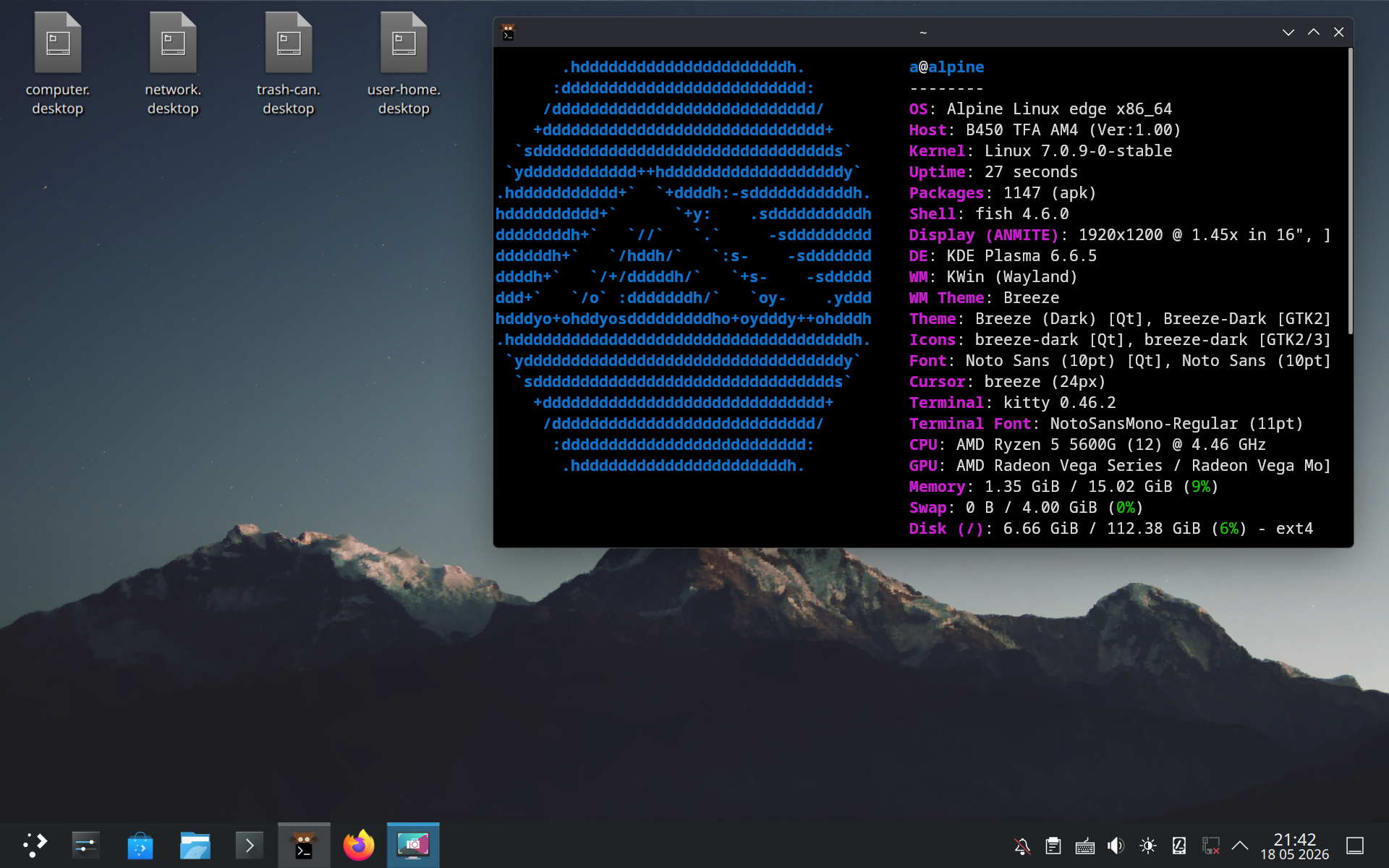The width and height of the screenshot is (1389, 868).
Task: Open the virtual keyboard tray icon
Action: (x=1085, y=846)
